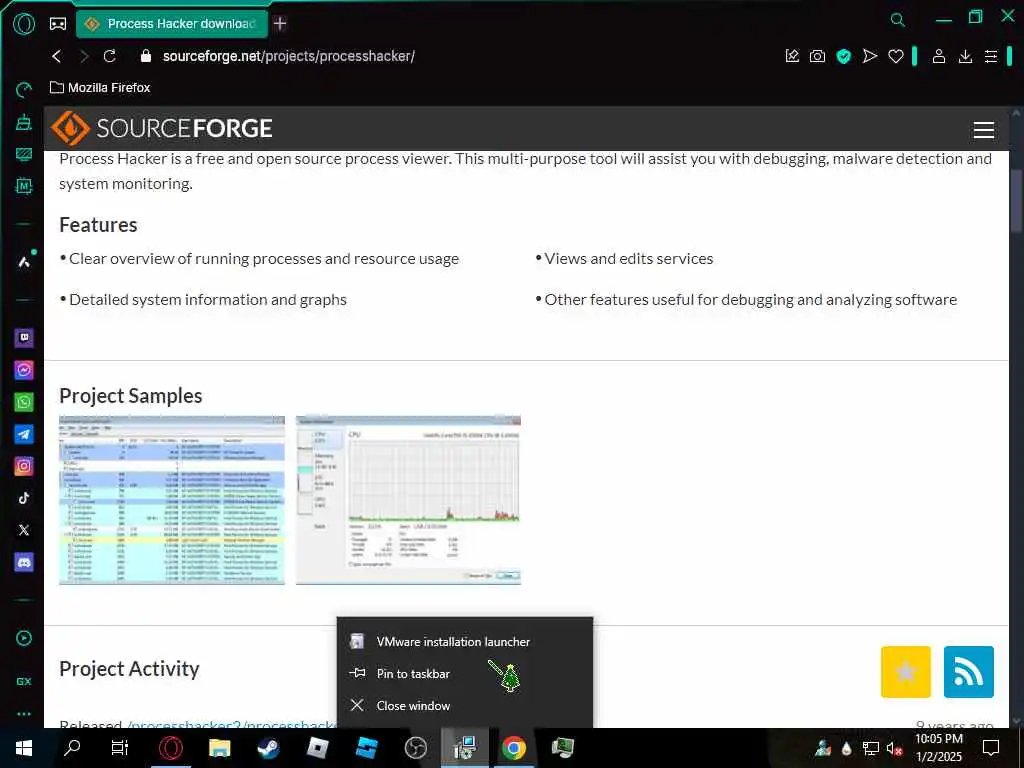Open the Aria AI sidebar icon
The image size is (1024, 768).
coord(24,261)
